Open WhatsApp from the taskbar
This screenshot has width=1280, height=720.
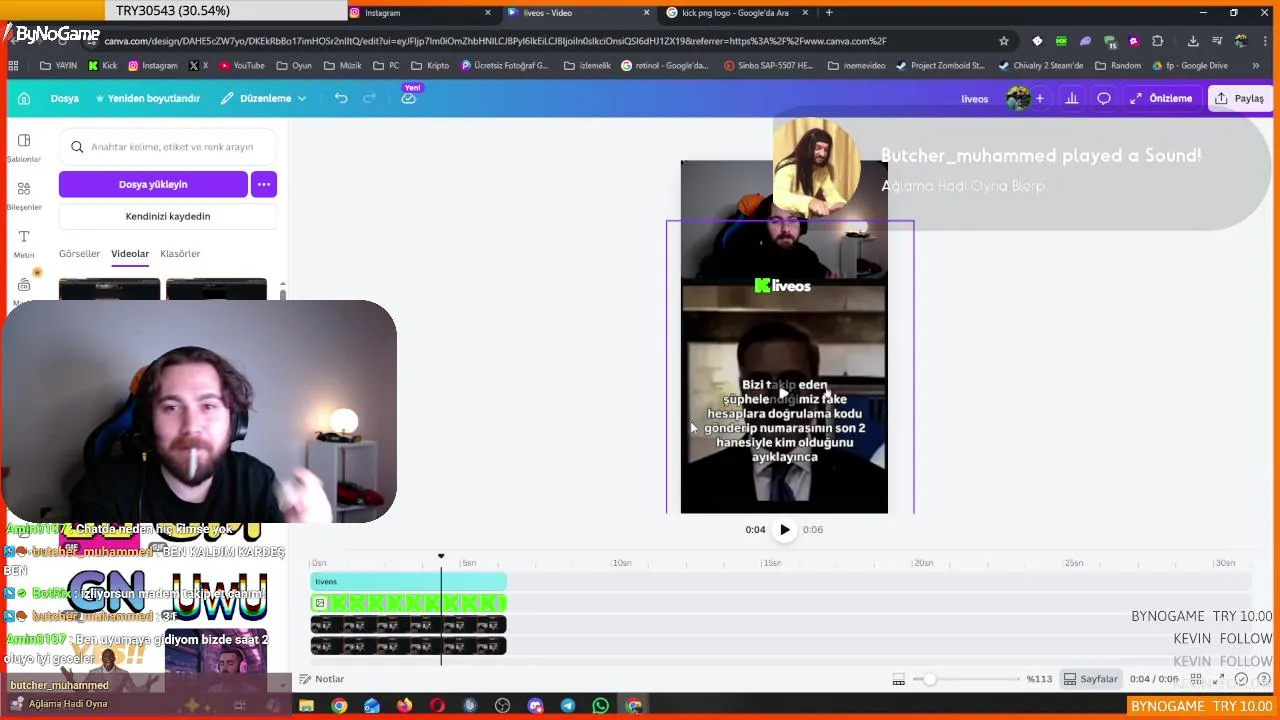click(600, 706)
